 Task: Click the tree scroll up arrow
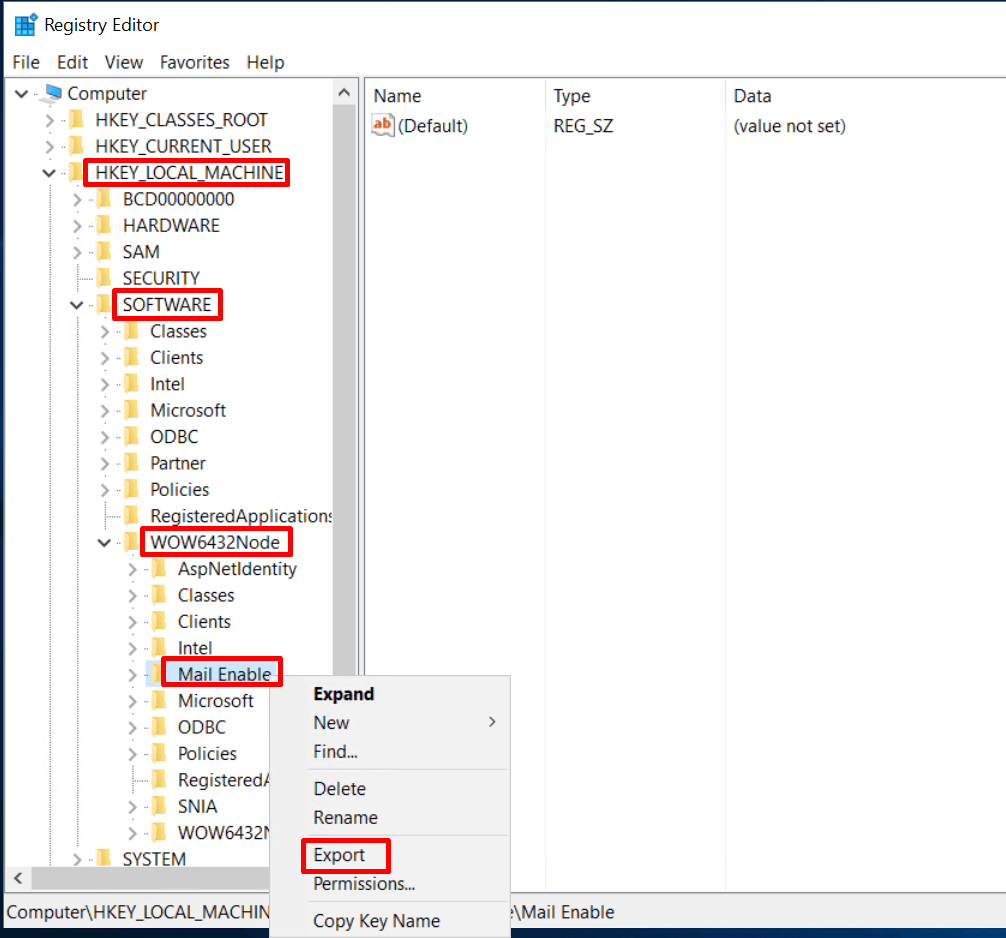344,93
